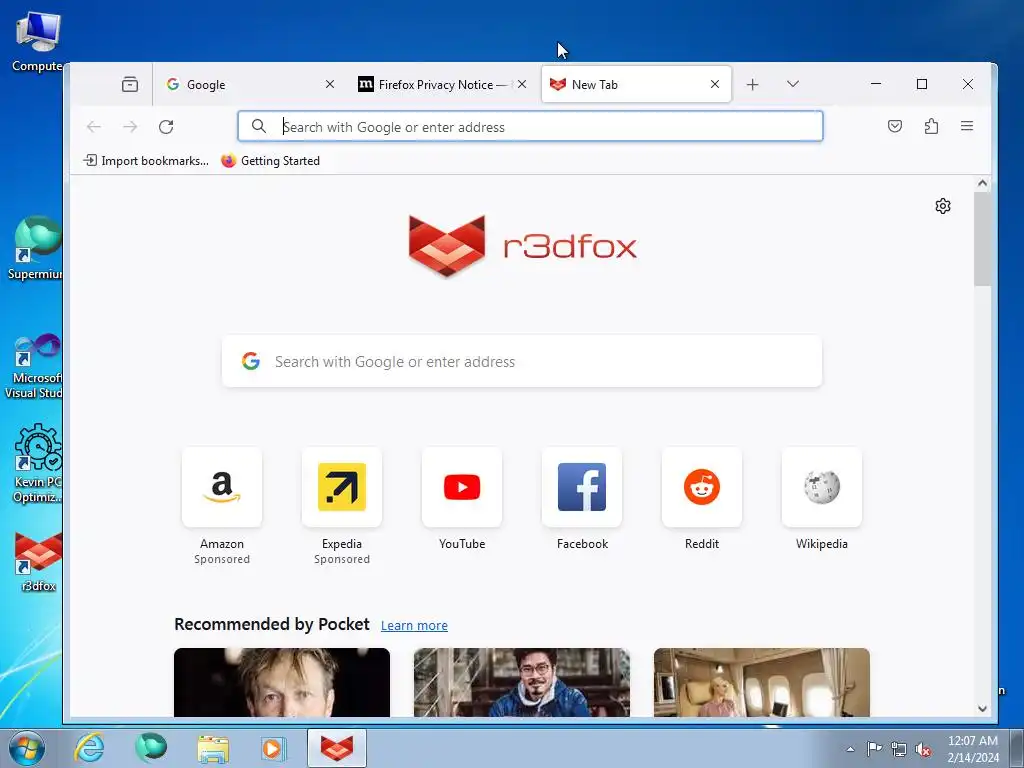Click the r3dfox logo on page
1024x768 pixels.
522,246
